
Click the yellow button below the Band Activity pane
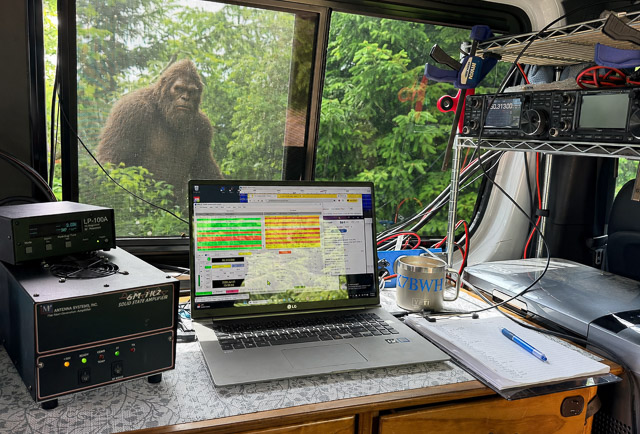[245, 254]
